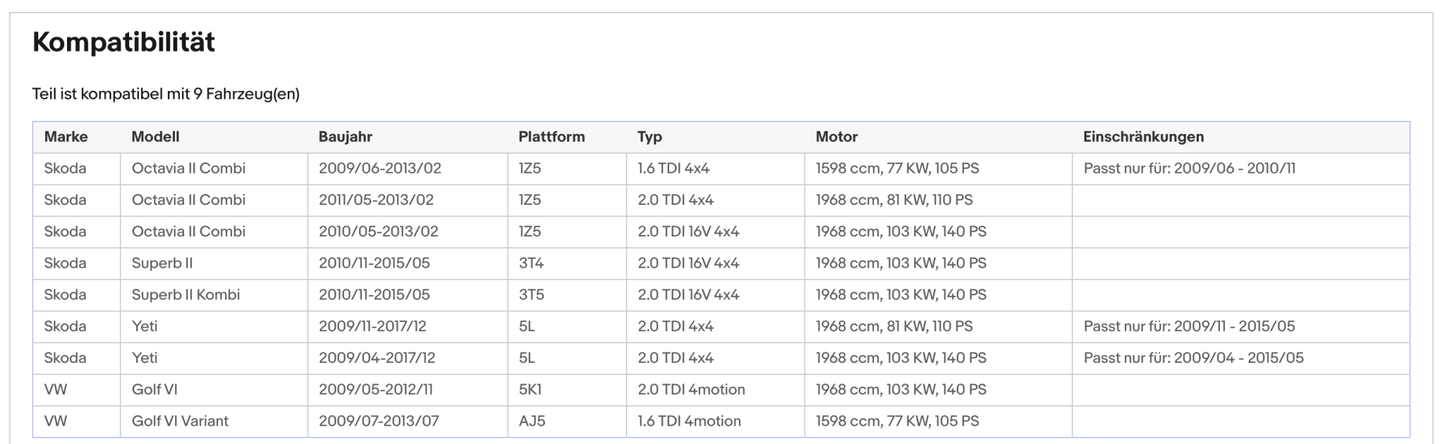The height and width of the screenshot is (444, 1445).
Task: Click the 5K1 platform cell
Action: [x=530, y=390]
